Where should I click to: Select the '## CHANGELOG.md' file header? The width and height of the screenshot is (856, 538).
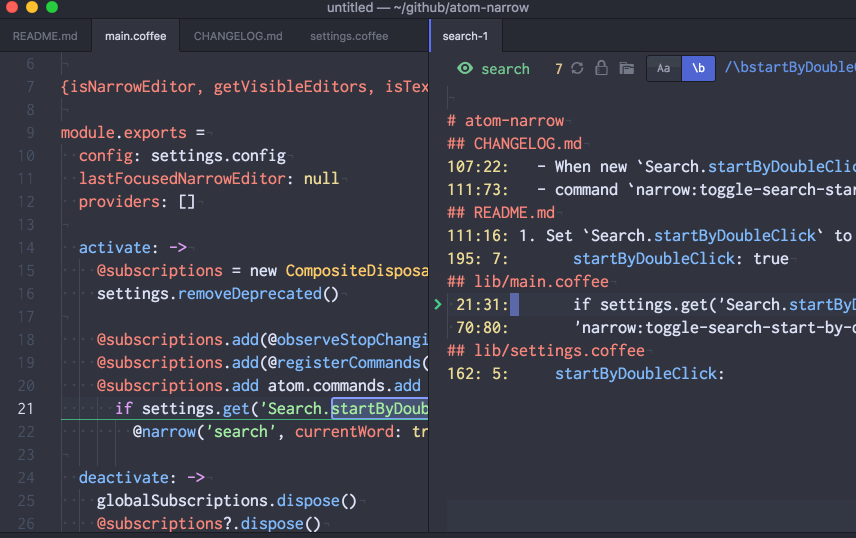pos(514,144)
